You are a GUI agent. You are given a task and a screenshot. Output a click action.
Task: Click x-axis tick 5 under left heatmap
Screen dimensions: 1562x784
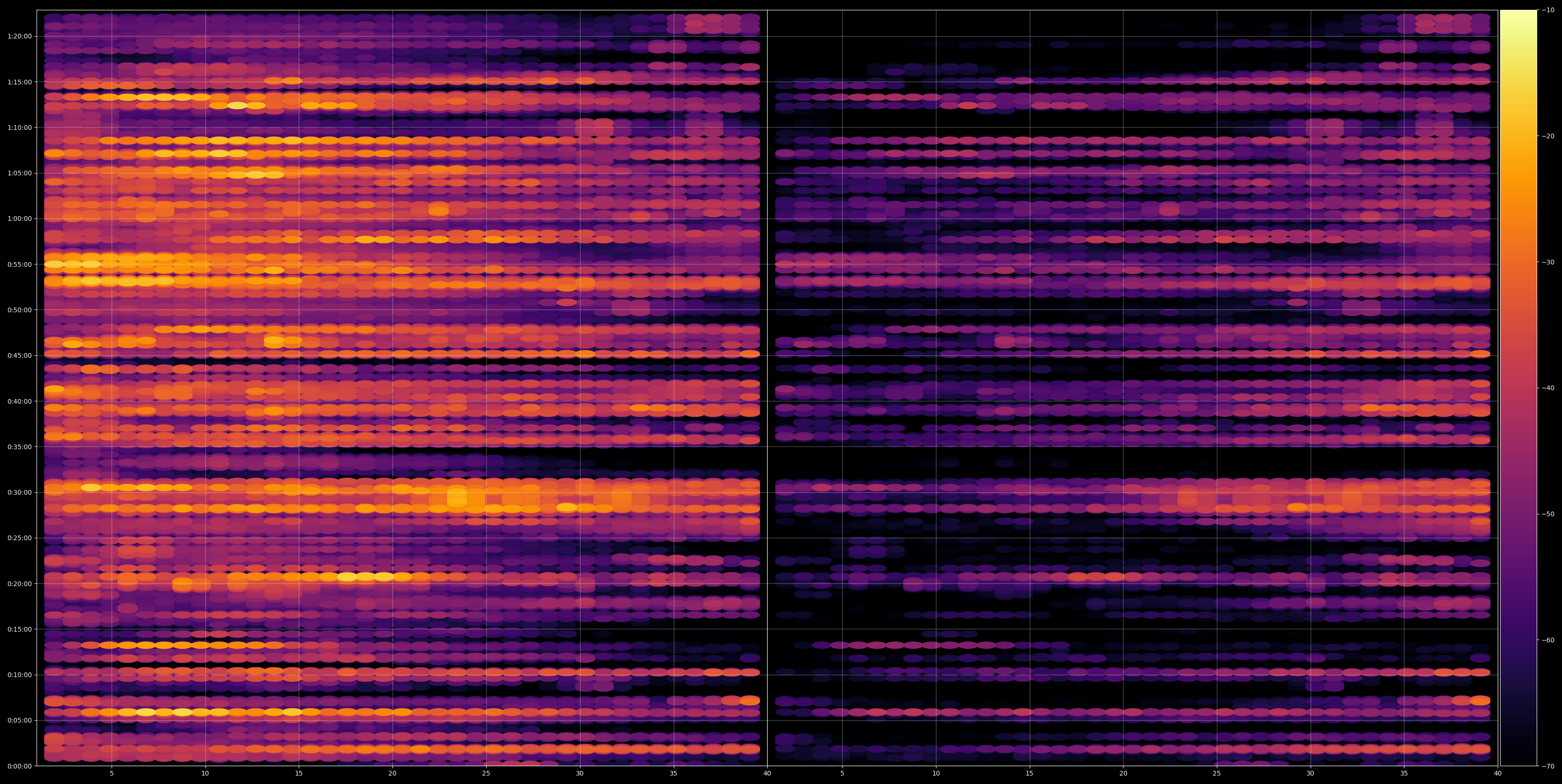pyautogui.click(x=112, y=774)
